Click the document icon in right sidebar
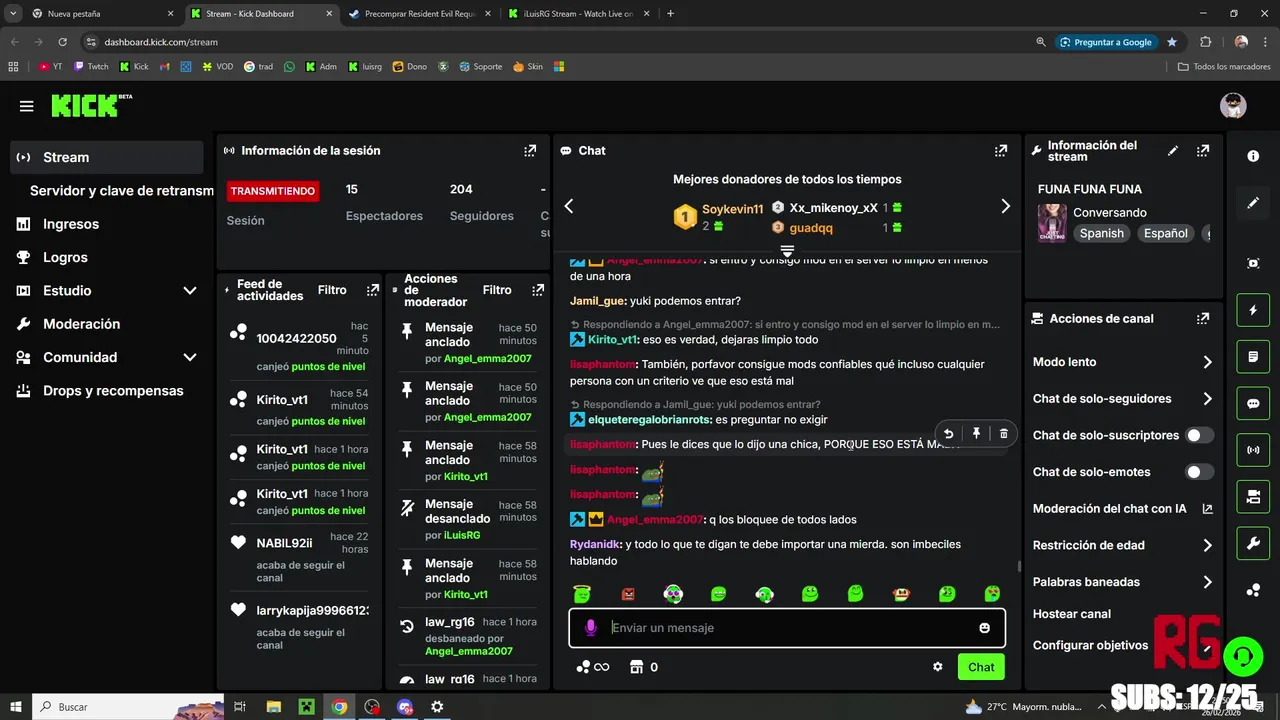 [1253, 357]
